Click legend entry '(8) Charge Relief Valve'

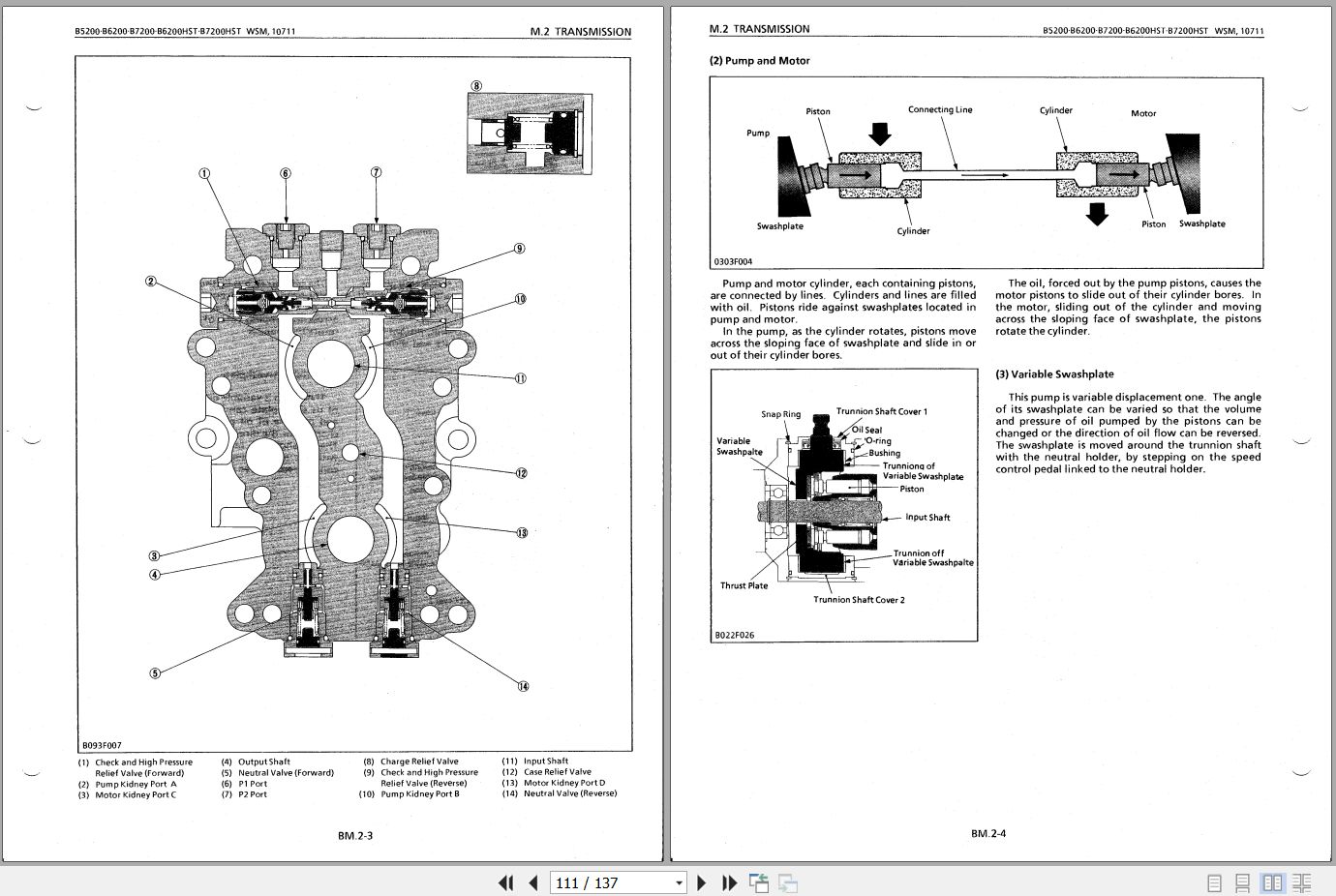(x=410, y=762)
